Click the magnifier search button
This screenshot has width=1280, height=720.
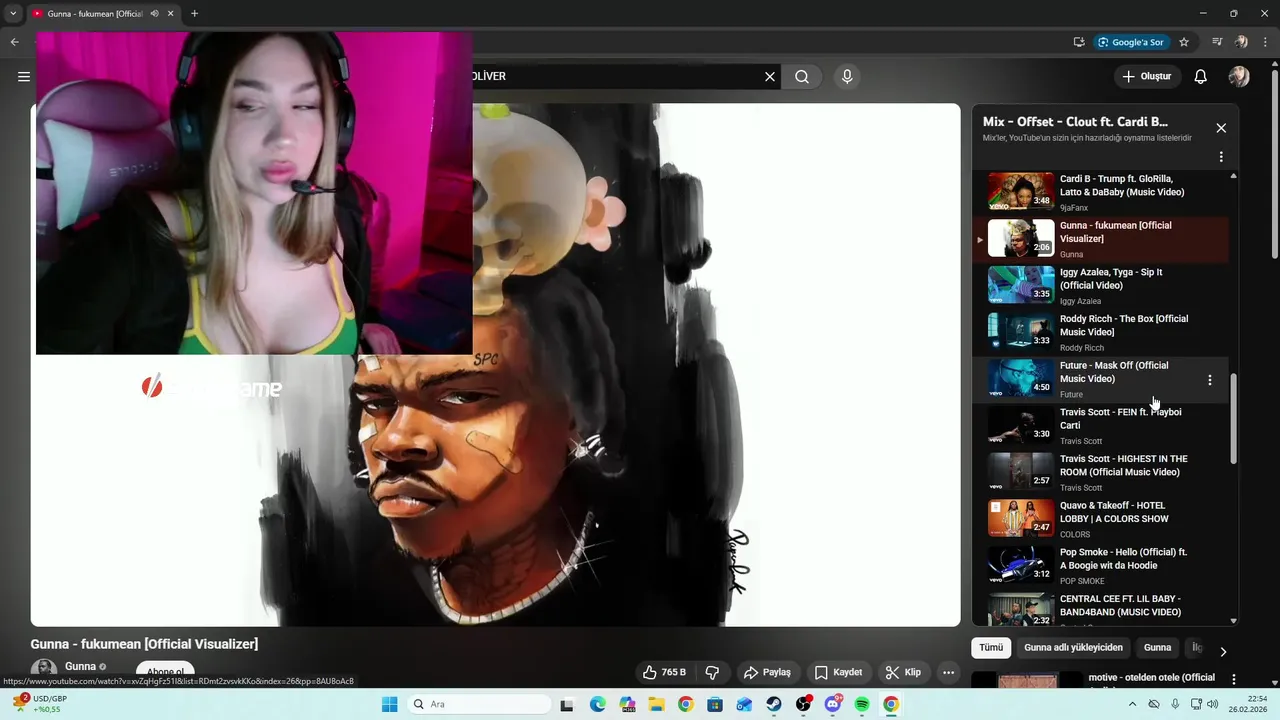(802, 77)
